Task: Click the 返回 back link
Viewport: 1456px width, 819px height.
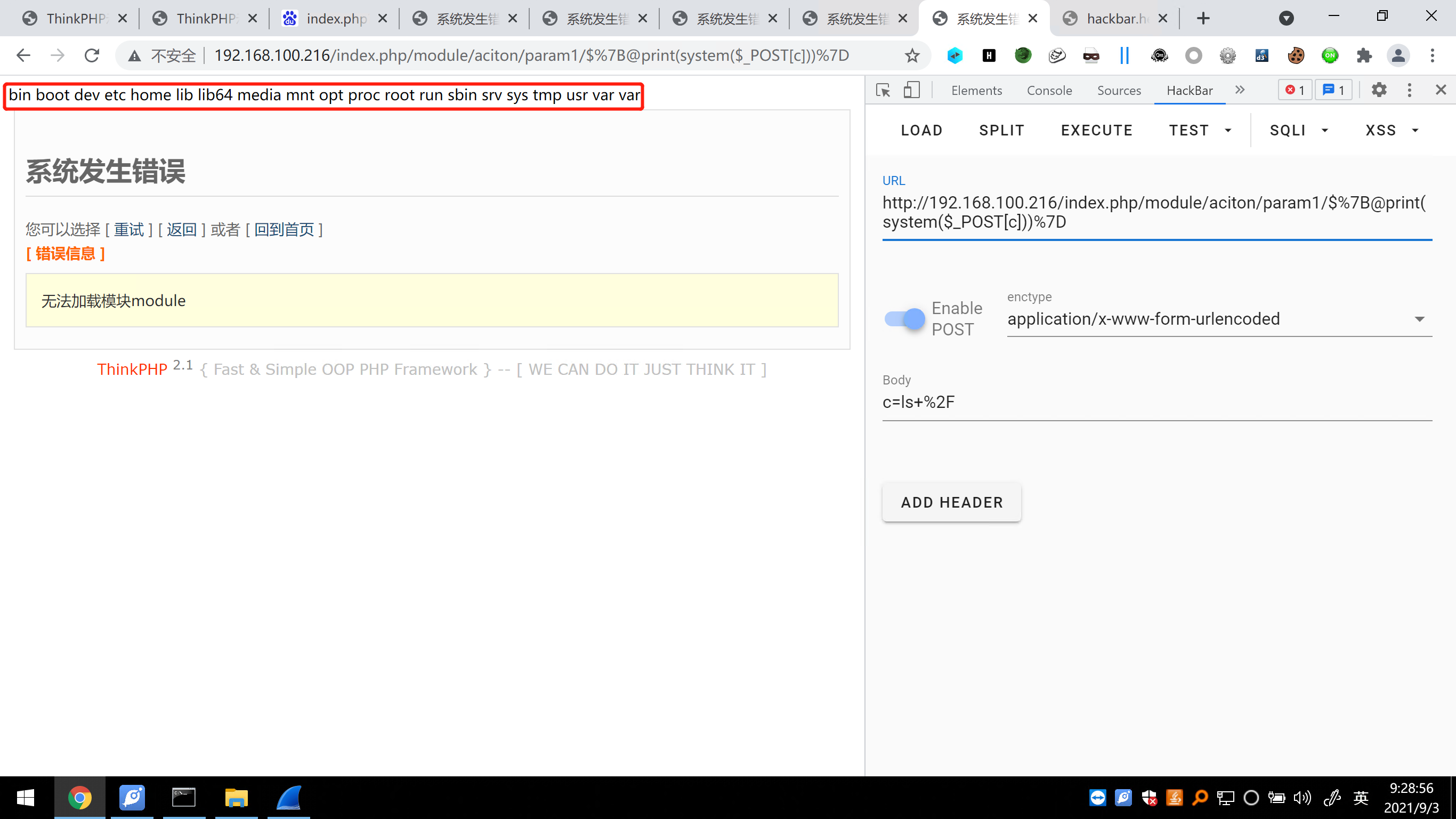Action: [181, 230]
